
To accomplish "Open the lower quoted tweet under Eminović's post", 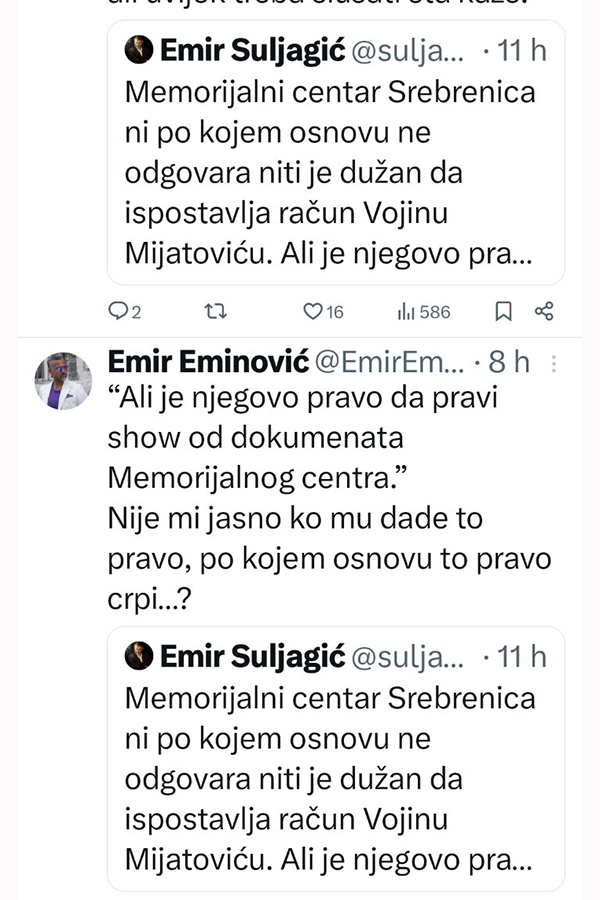I will (x=330, y=780).
